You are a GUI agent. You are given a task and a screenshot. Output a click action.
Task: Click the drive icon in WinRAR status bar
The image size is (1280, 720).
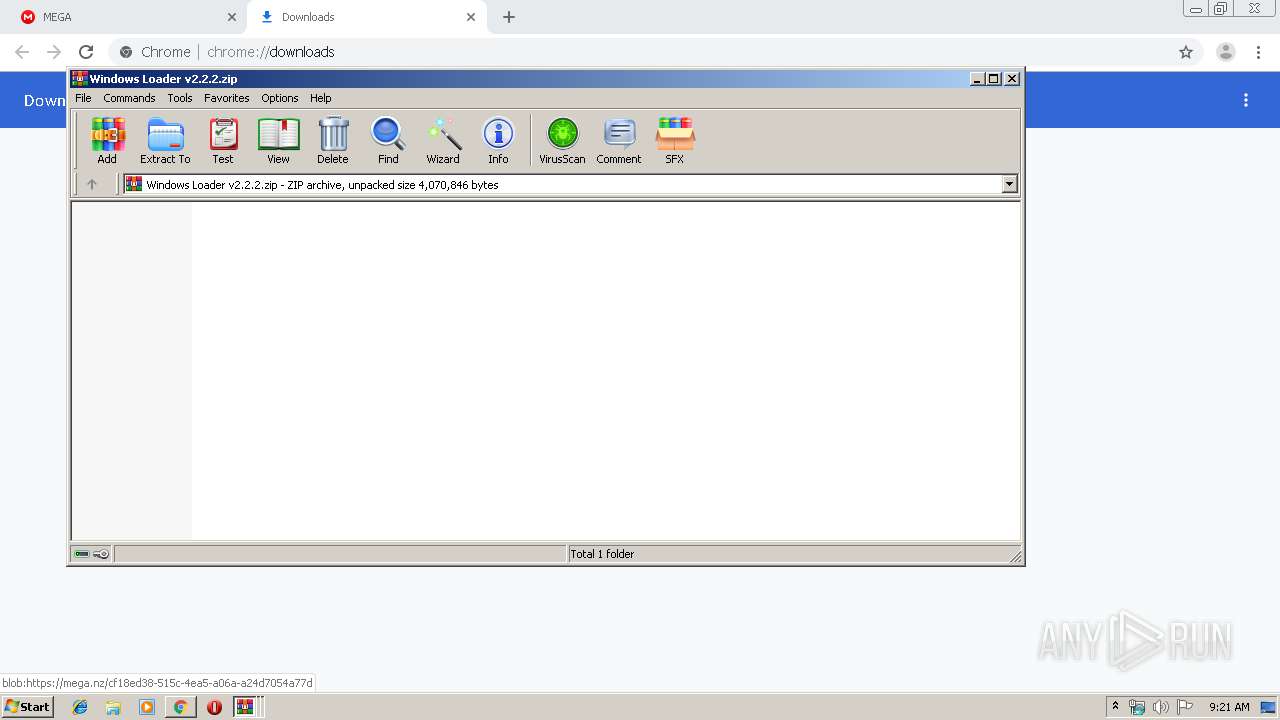(82, 554)
